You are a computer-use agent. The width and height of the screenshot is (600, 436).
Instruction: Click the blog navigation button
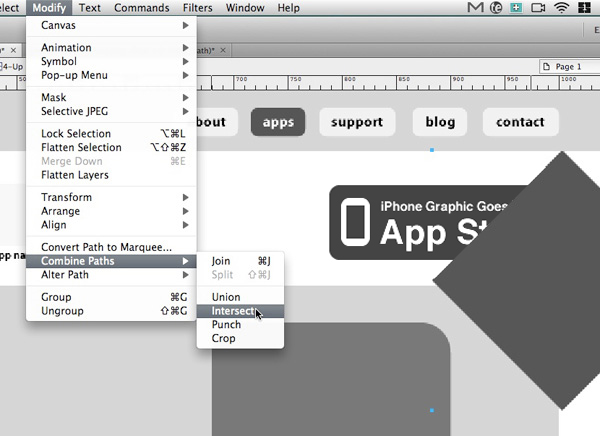coord(440,122)
